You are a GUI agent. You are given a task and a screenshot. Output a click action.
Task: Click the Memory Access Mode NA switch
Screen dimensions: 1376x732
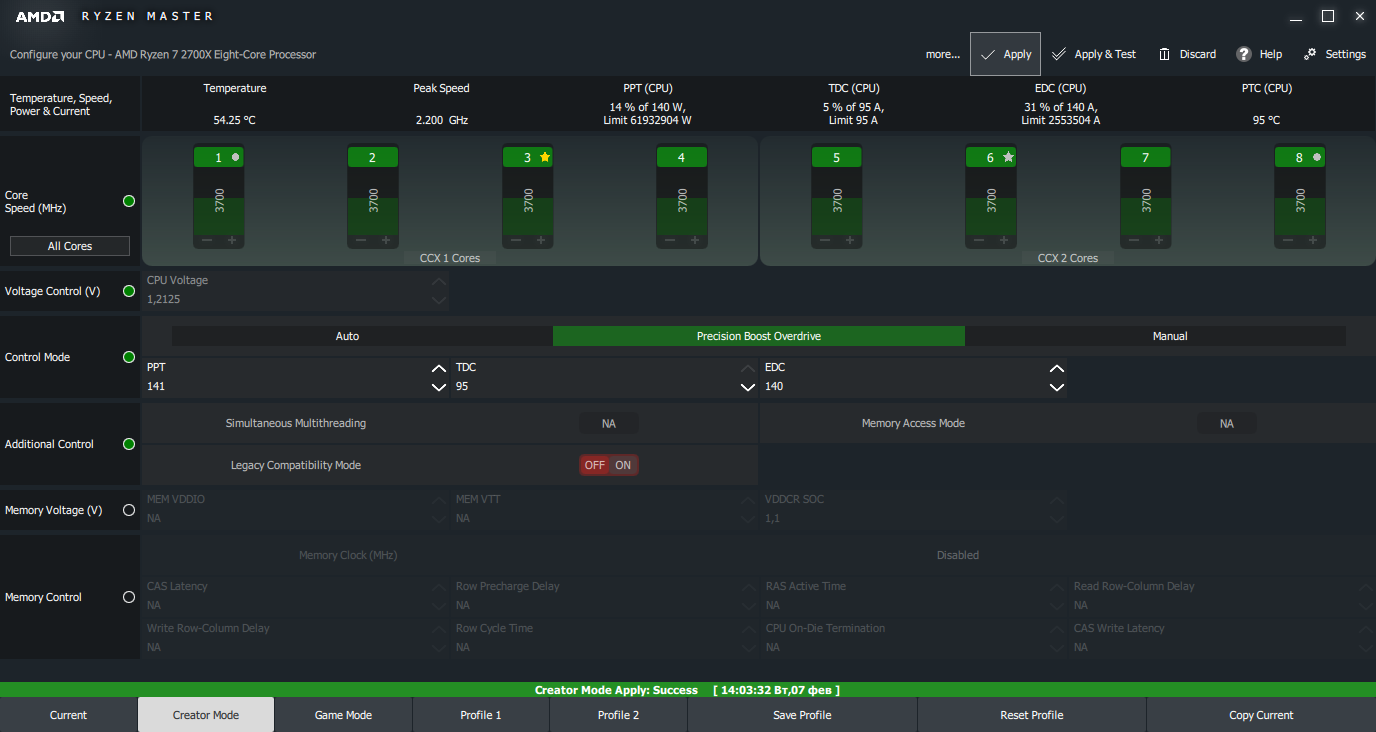click(1227, 424)
